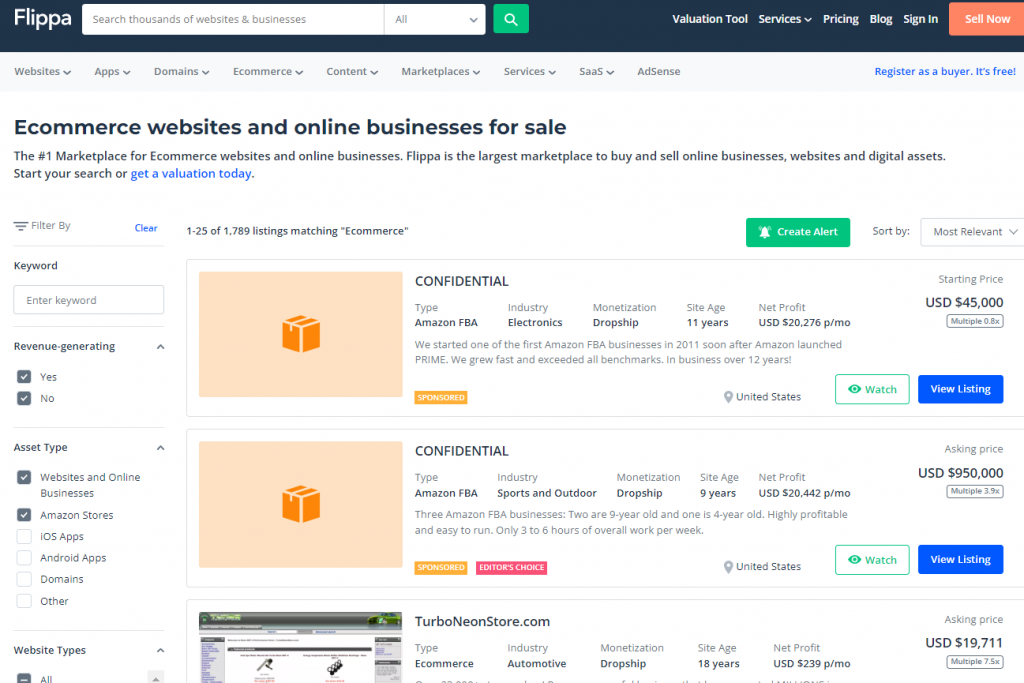Focus the main search input field
This screenshot has width=1024, height=683.
click(233, 19)
